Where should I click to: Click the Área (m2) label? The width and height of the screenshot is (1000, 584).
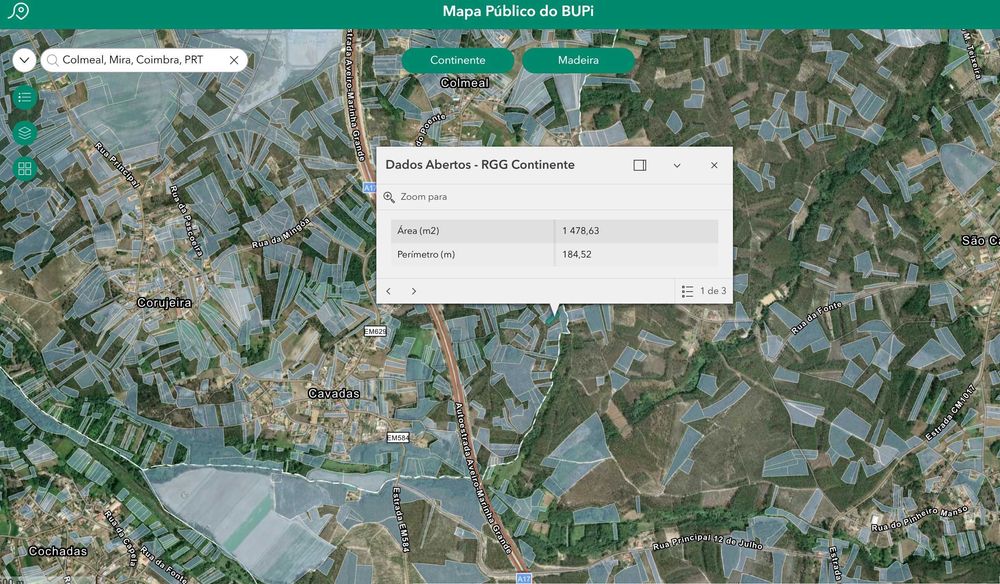pos(418,231)
